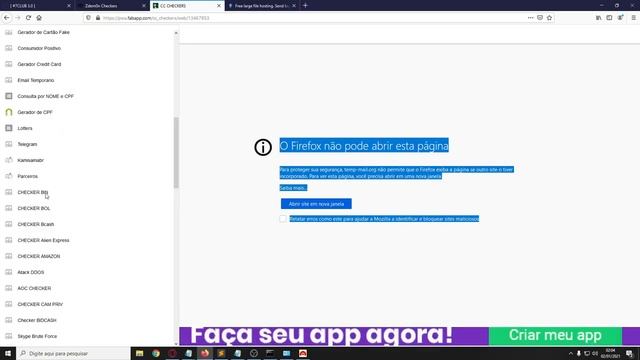Switch to the CC CHECKERS browser tab
The image size is (640, 360).
[x=187, y=6]
